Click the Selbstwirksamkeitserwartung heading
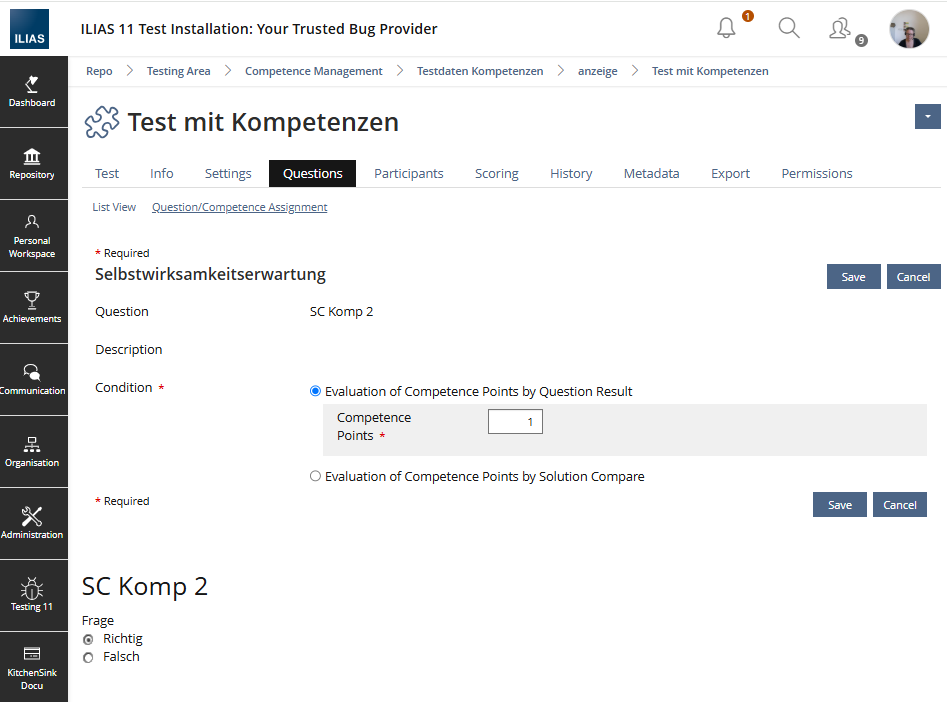Viewport: 947px width, 702px height. coord(210,274)
